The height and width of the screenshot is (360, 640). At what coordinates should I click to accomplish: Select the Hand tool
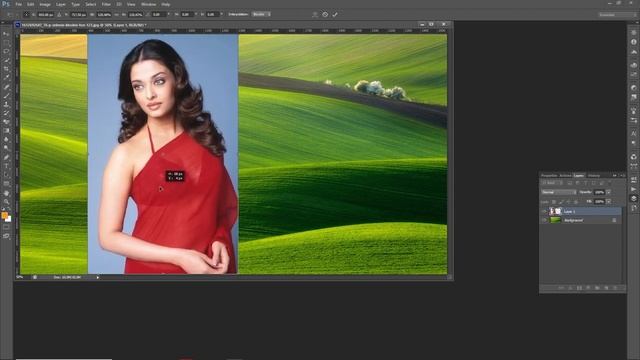tap(6, 193)
